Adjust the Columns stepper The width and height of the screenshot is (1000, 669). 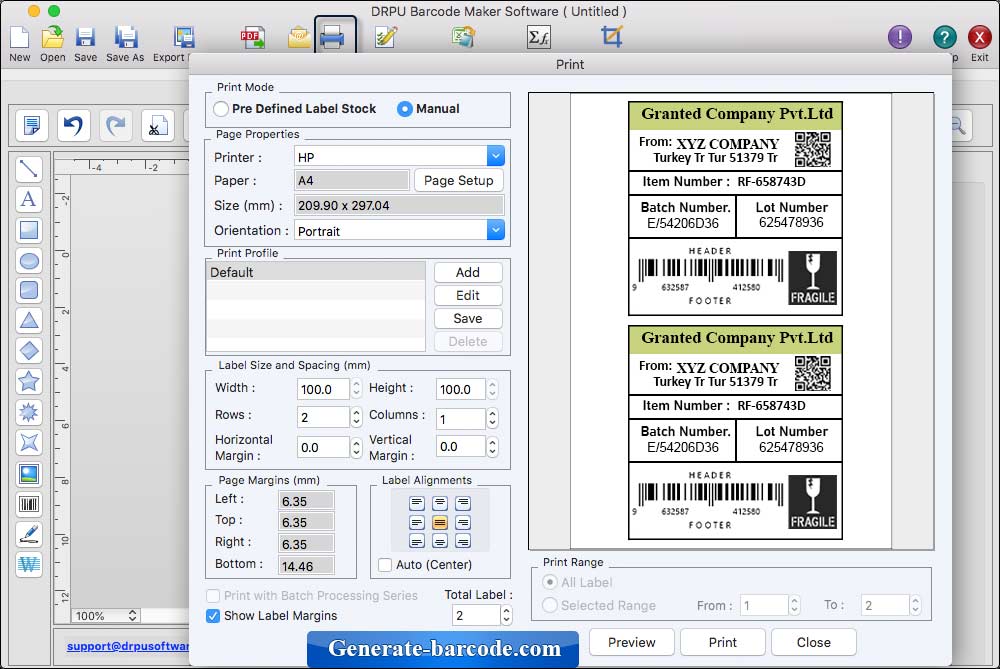pos(492,418)
